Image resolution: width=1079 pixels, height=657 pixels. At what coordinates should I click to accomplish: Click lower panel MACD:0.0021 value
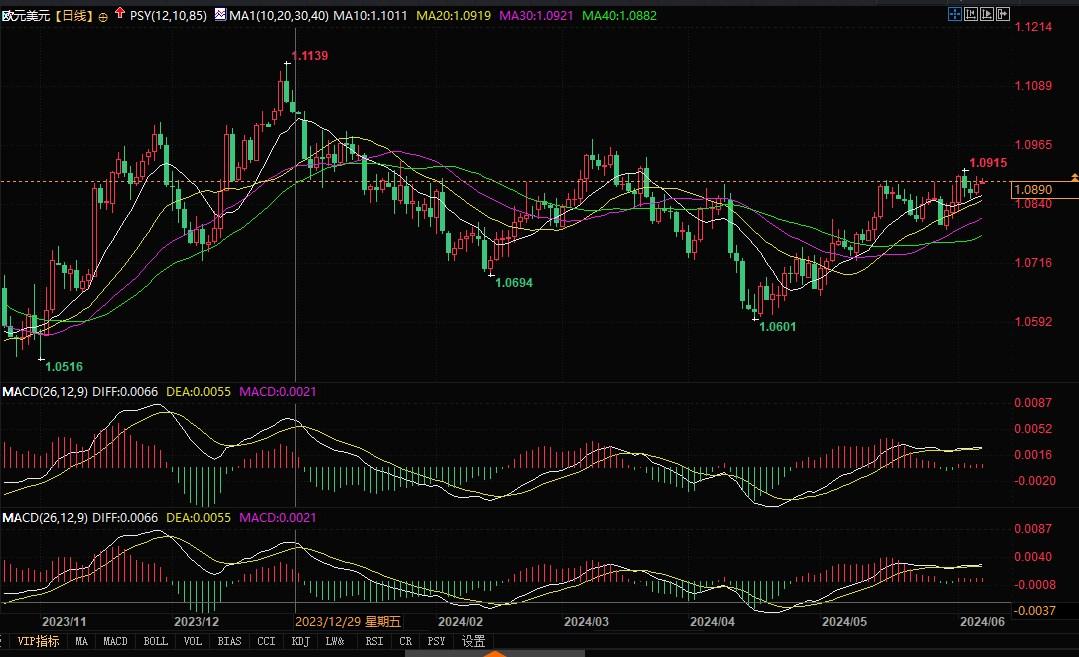pos(278,517)
